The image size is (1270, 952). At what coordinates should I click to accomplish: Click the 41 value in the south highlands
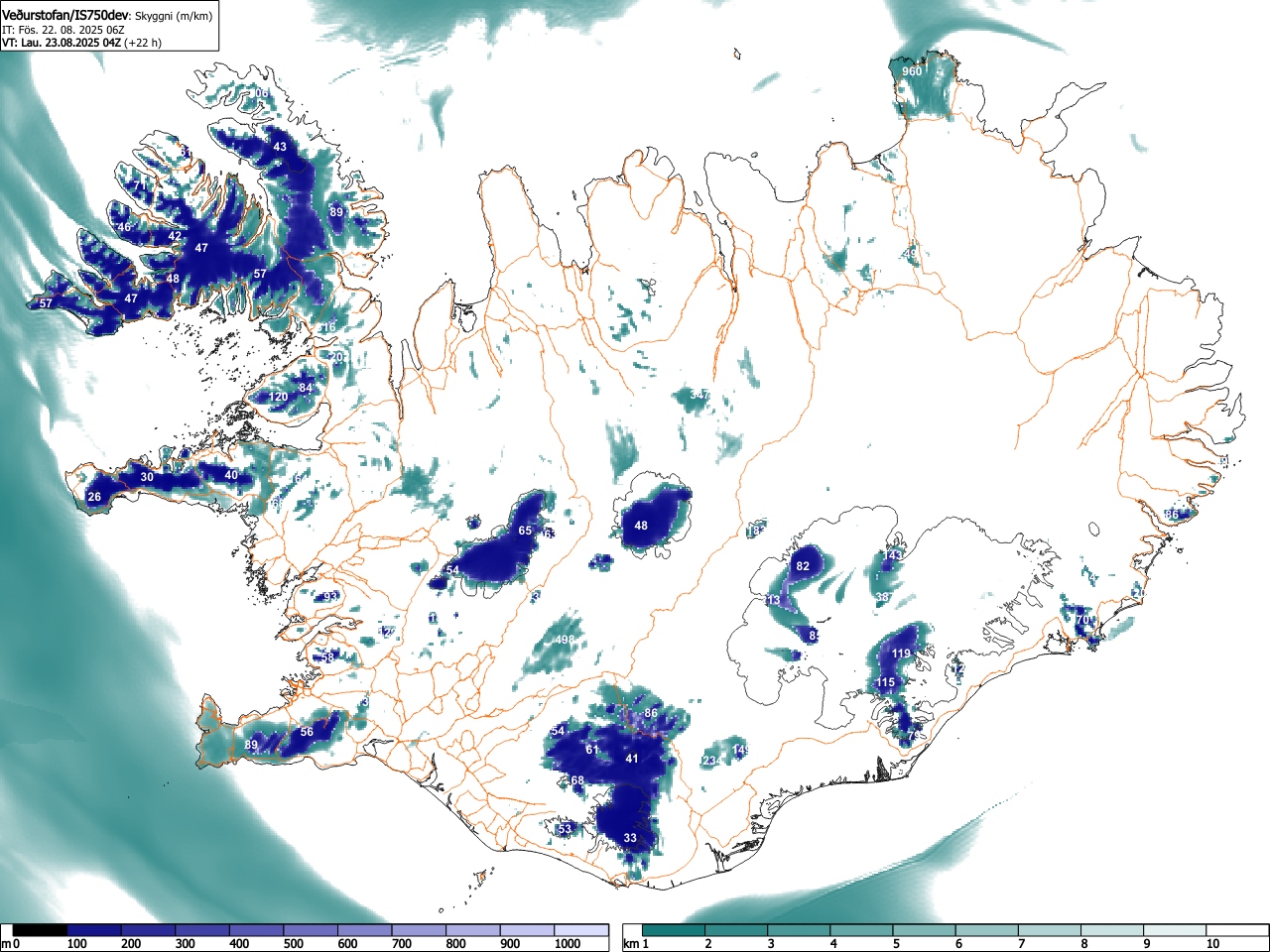632,759
